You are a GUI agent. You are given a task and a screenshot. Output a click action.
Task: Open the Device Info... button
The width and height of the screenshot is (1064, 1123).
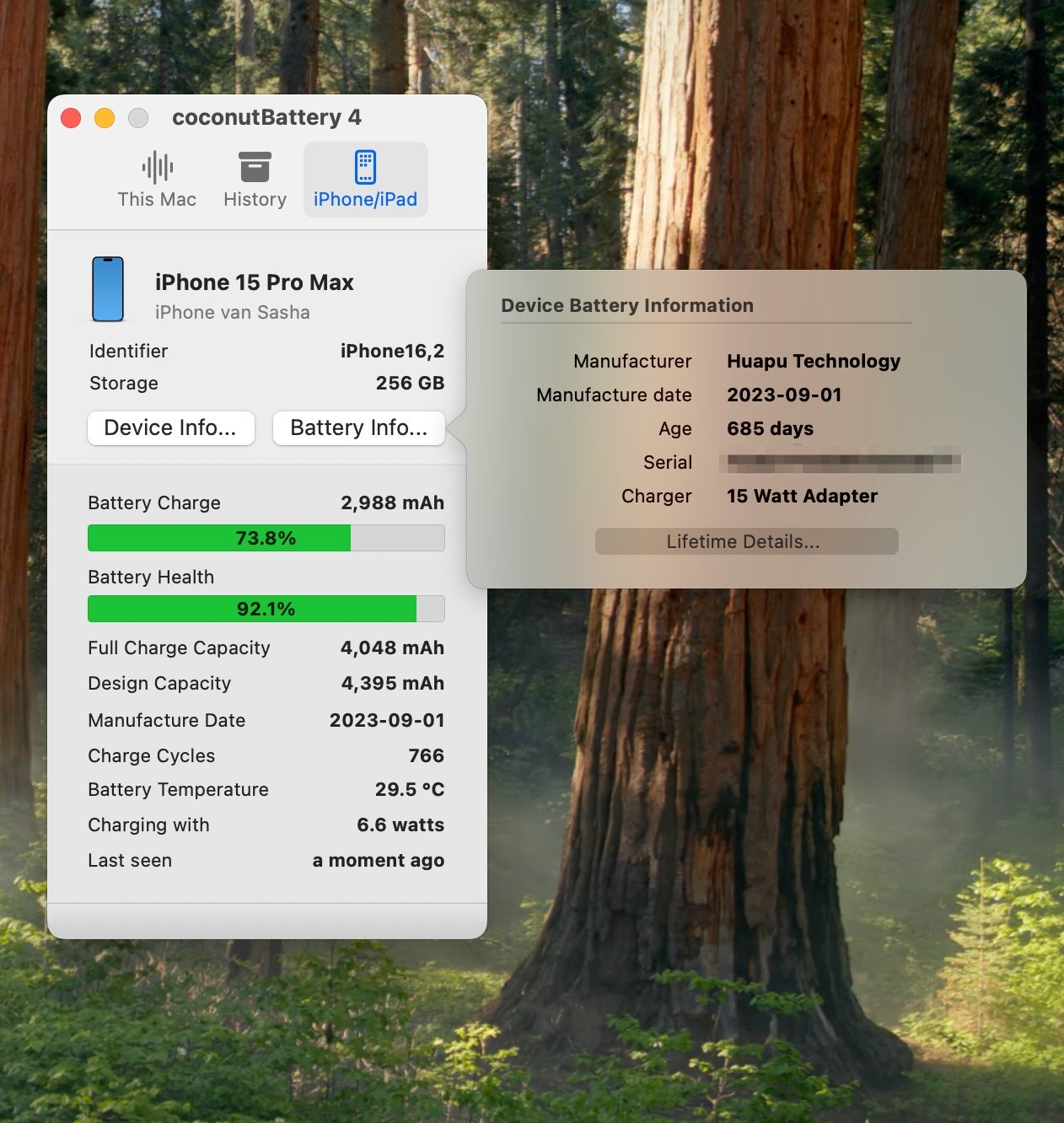point(170,428)
